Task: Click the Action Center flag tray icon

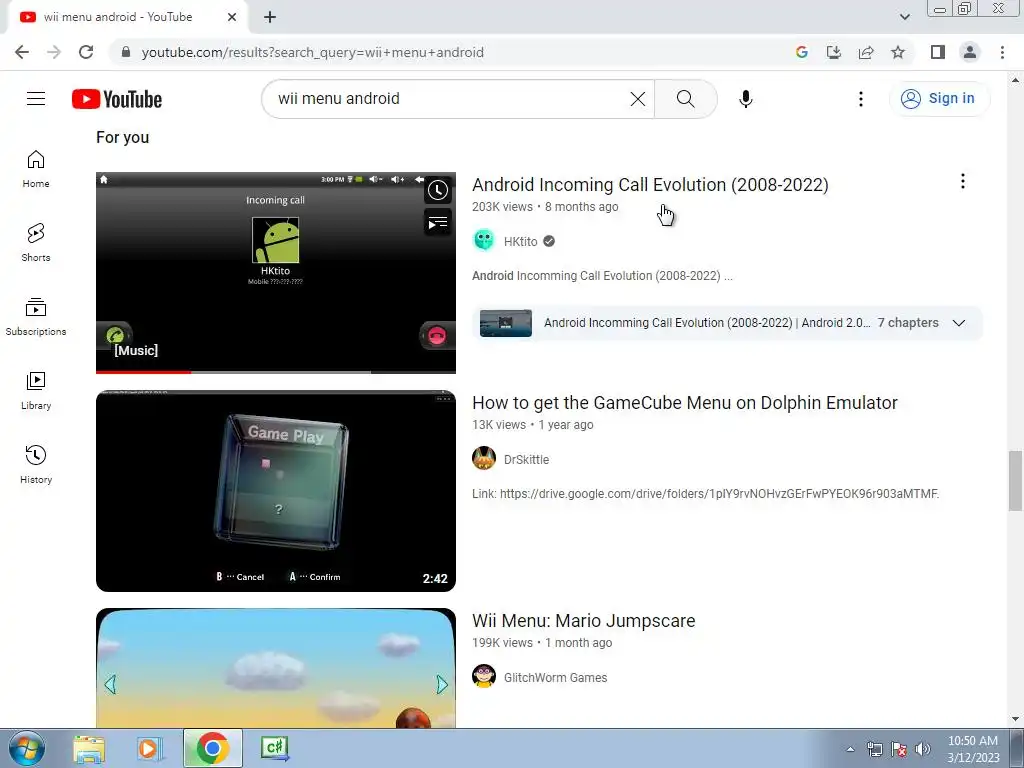Action: [x=899, y=749]
